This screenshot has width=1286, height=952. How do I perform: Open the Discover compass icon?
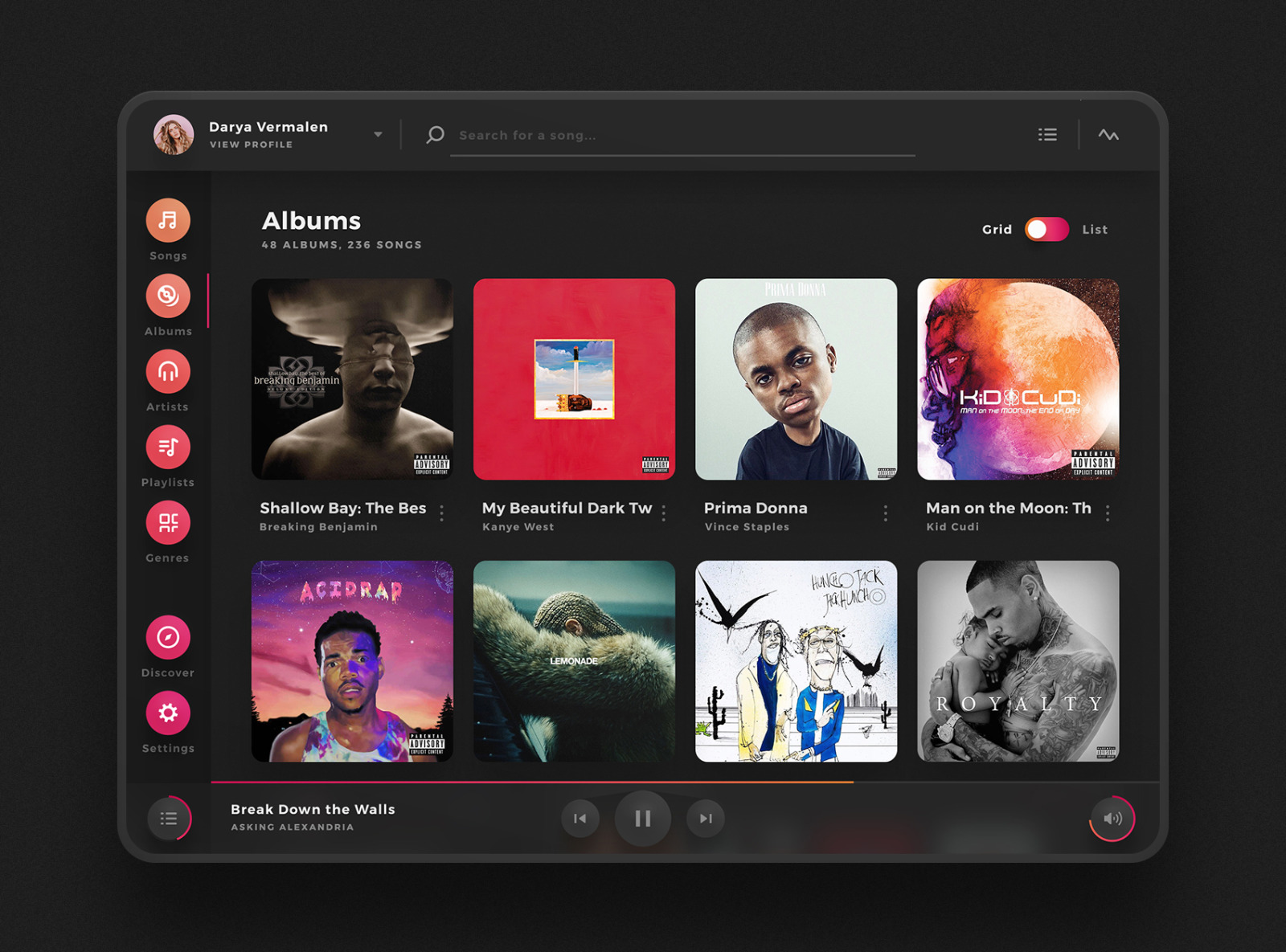coord(168,637)
